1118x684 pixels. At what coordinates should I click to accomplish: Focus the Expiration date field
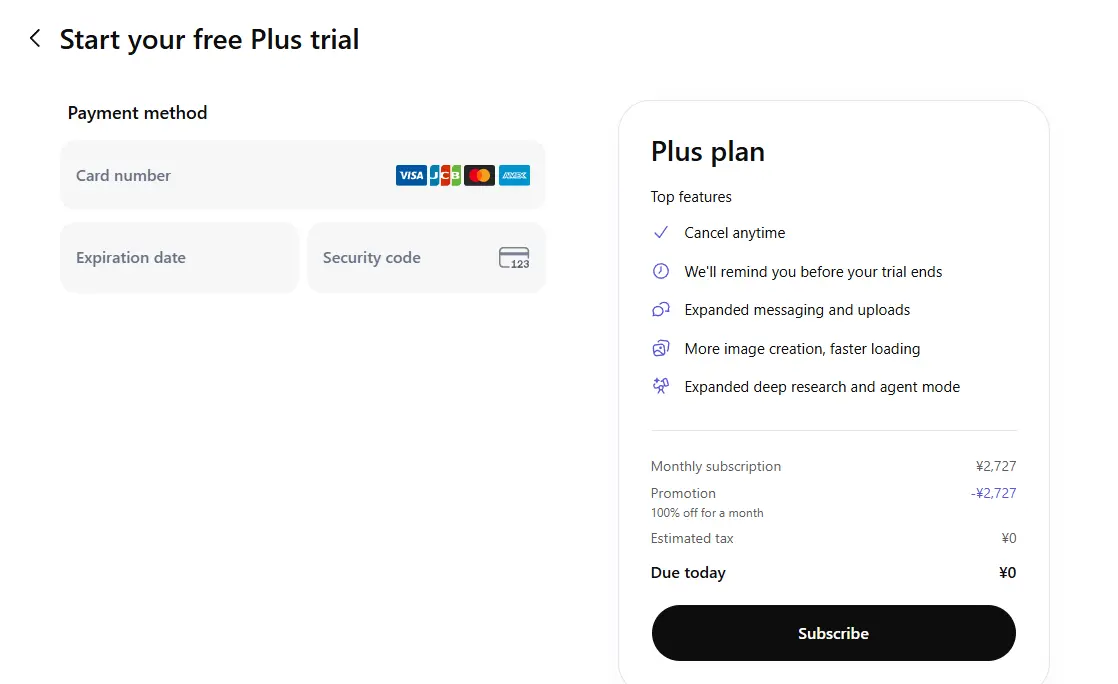point(180,257)
